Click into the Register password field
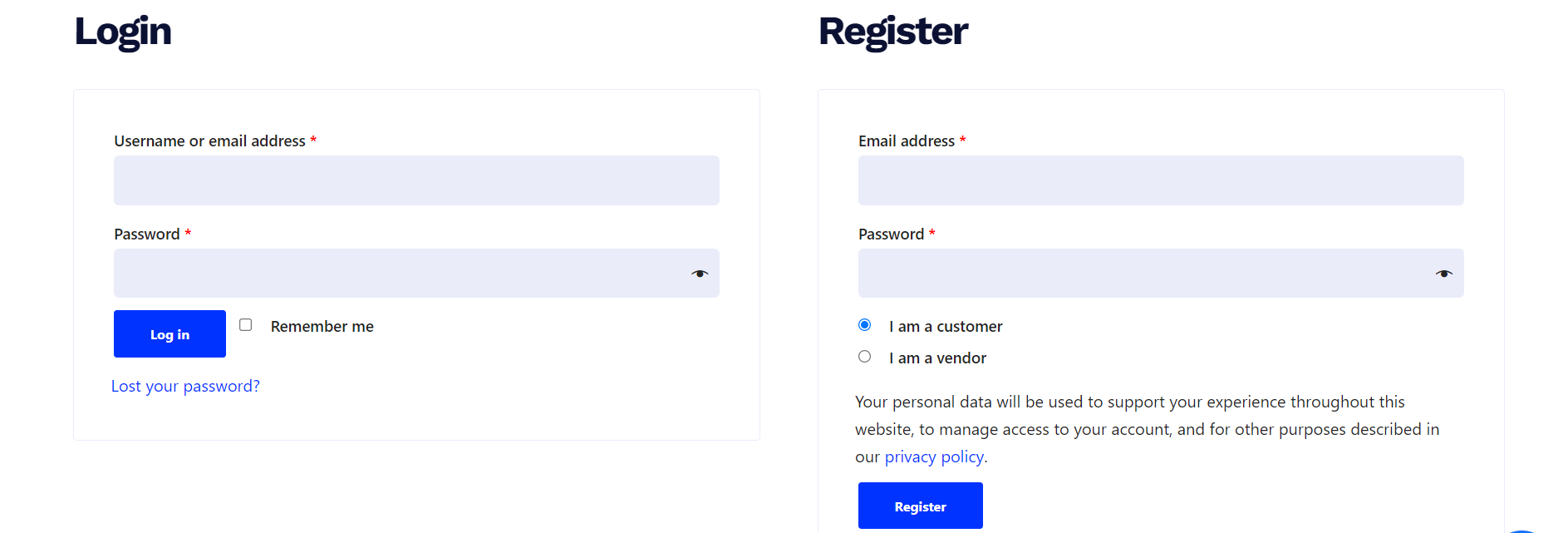1568x533 pixels. pos(1143,274)
